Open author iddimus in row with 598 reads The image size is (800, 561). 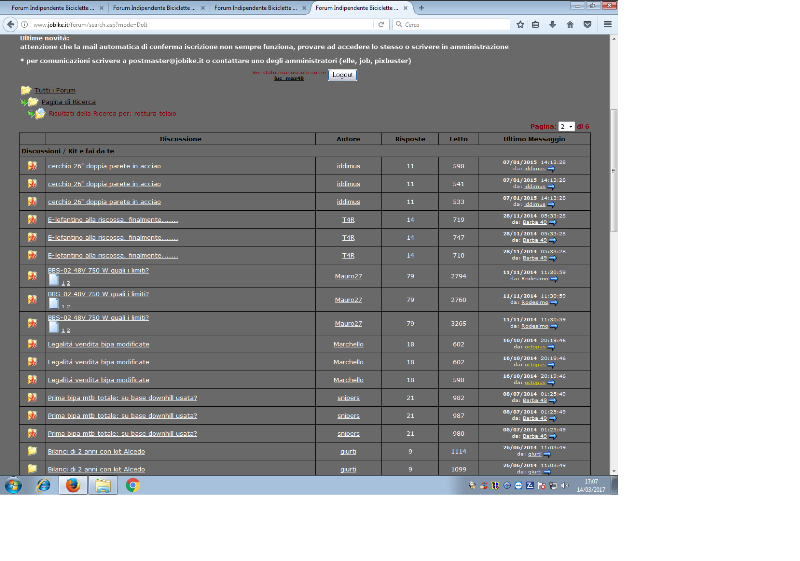pos(348,166)
